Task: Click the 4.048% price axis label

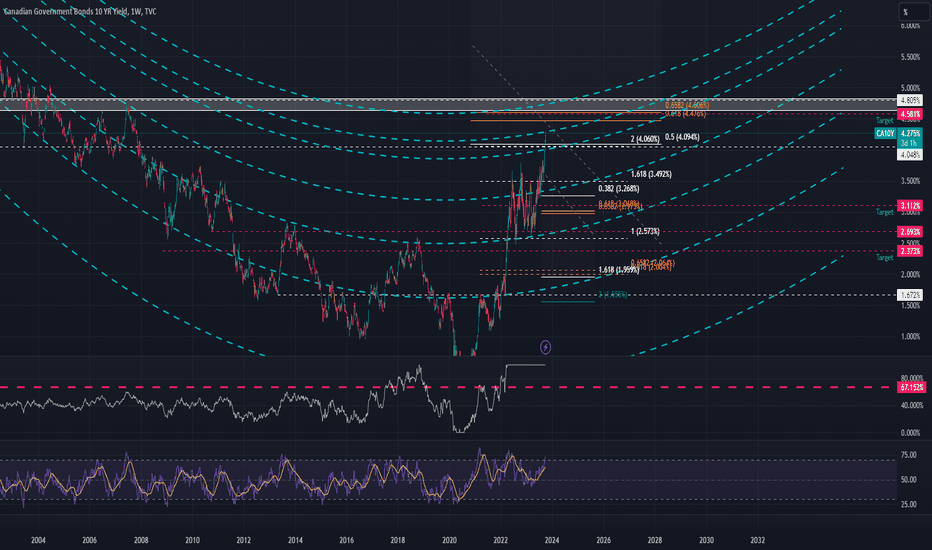Action: 910,155
